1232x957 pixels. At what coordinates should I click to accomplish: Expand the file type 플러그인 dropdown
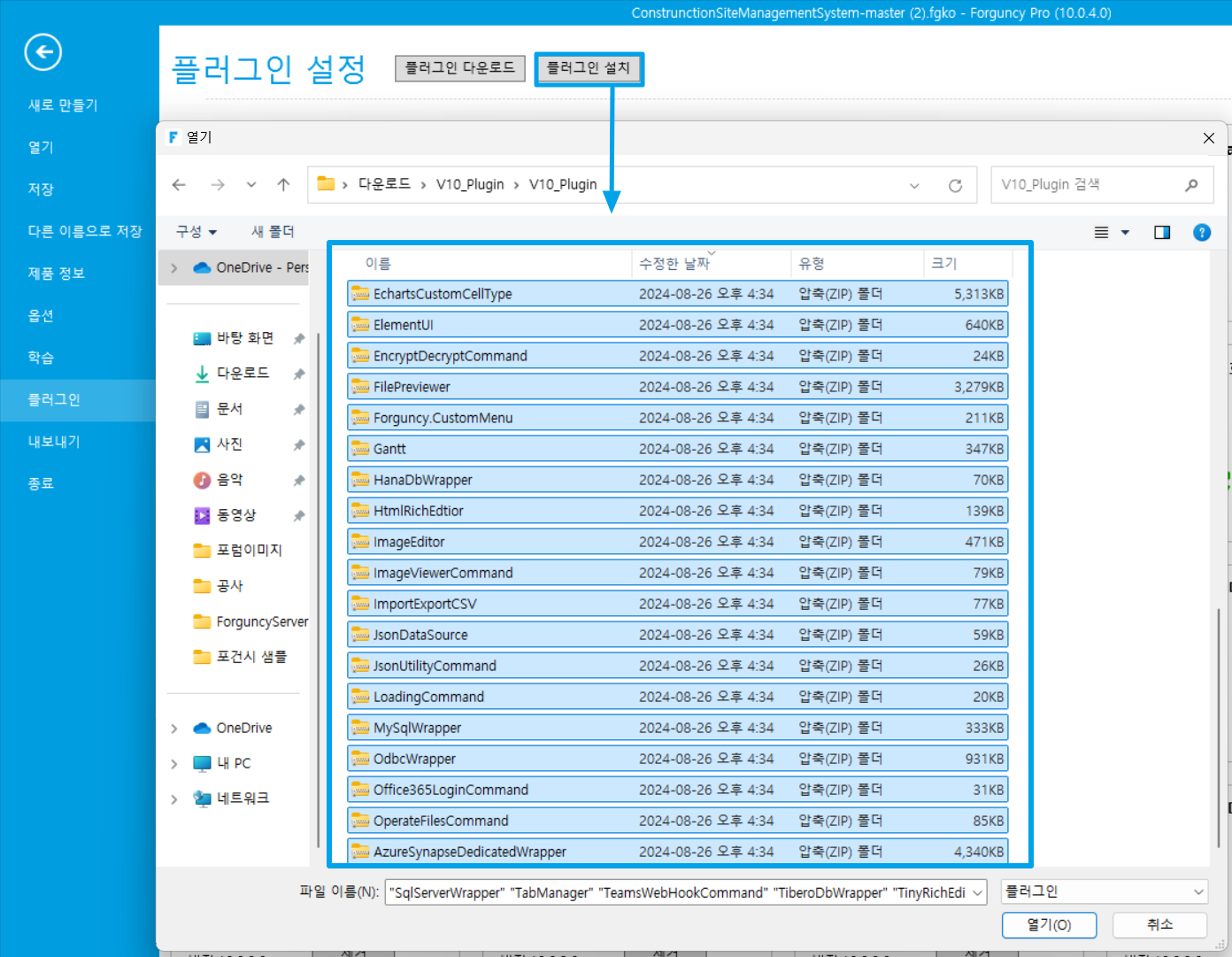coord(1105,891)
